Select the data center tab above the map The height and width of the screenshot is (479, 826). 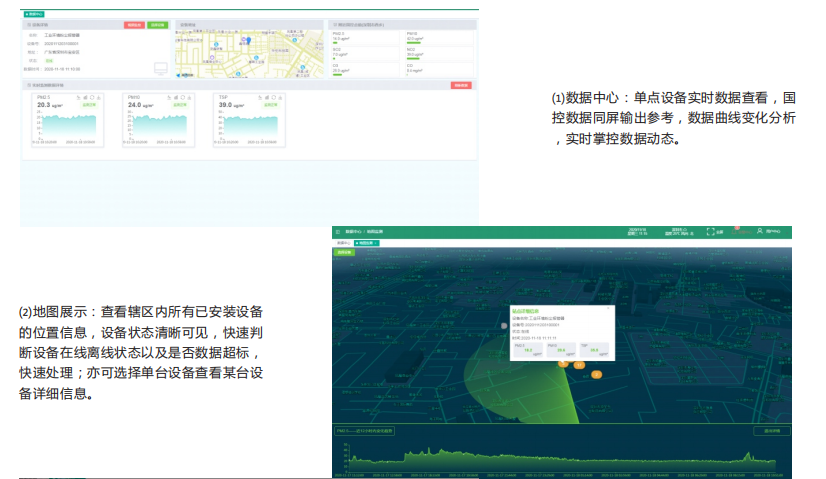click(x=343, y=243)
